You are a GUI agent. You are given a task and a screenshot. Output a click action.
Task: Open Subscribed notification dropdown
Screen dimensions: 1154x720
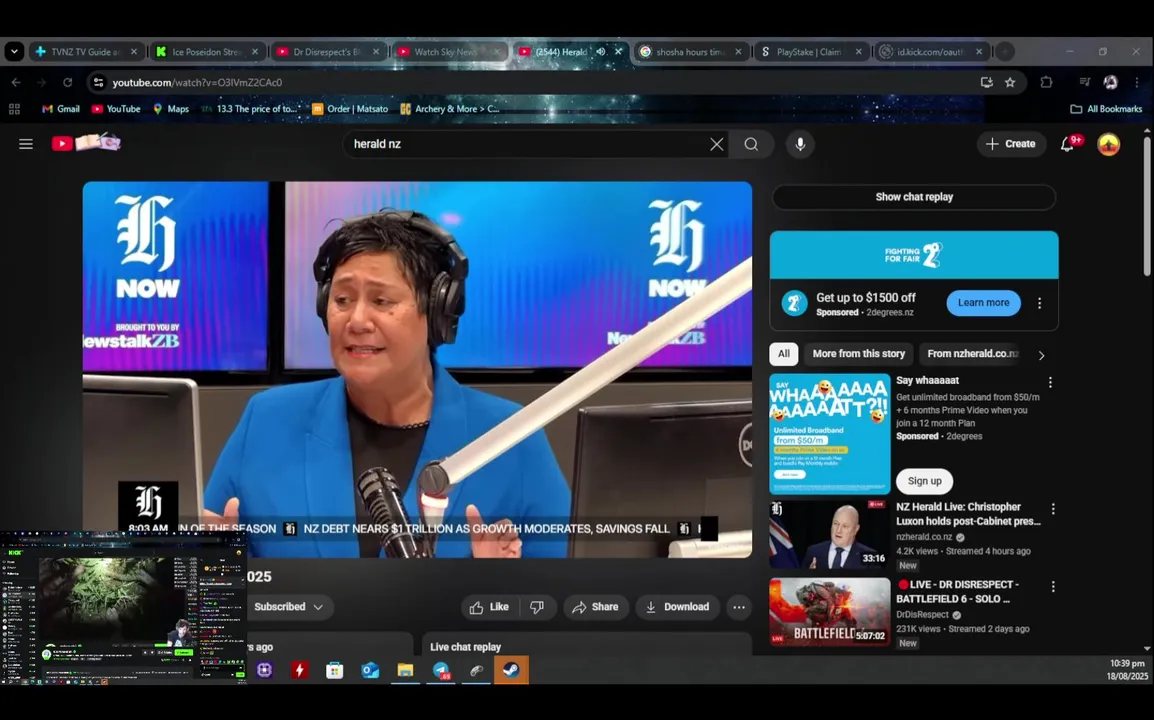289,607
